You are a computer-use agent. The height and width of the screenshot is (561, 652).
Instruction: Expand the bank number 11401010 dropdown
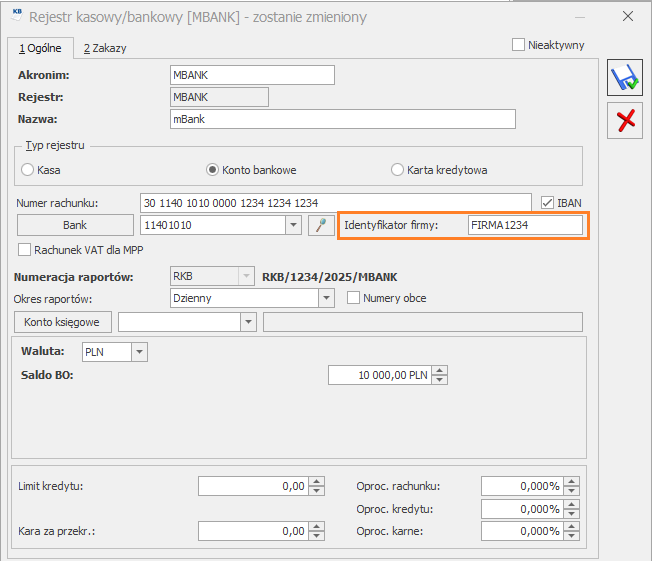[x=293, y=225]
